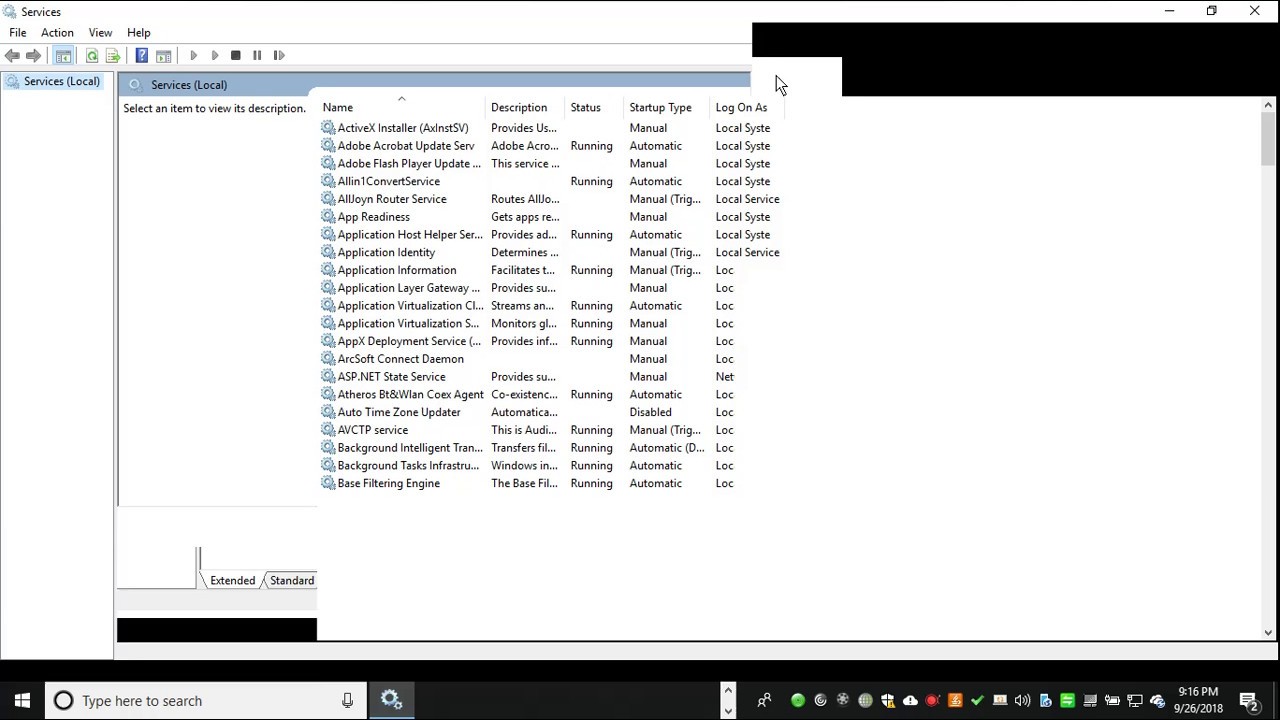
Task: Sort by the Log On As column header
Action: coord(742,107)
